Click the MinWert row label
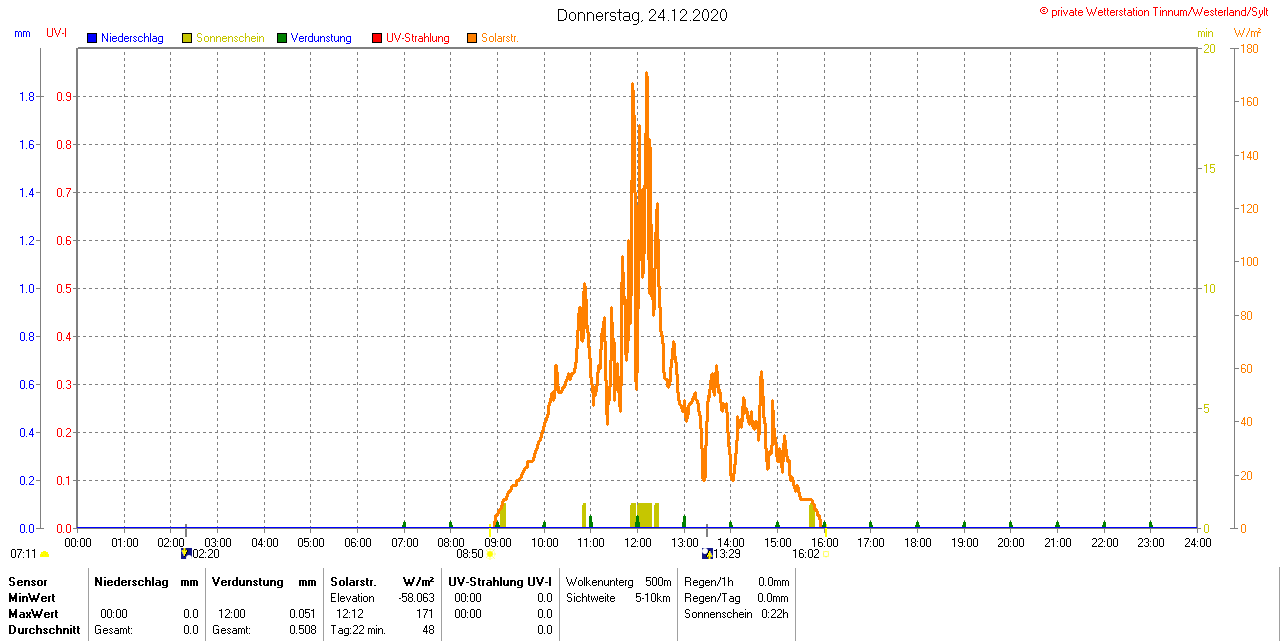This screenshot has width=1280, height=641. click(x=33, y=598)
